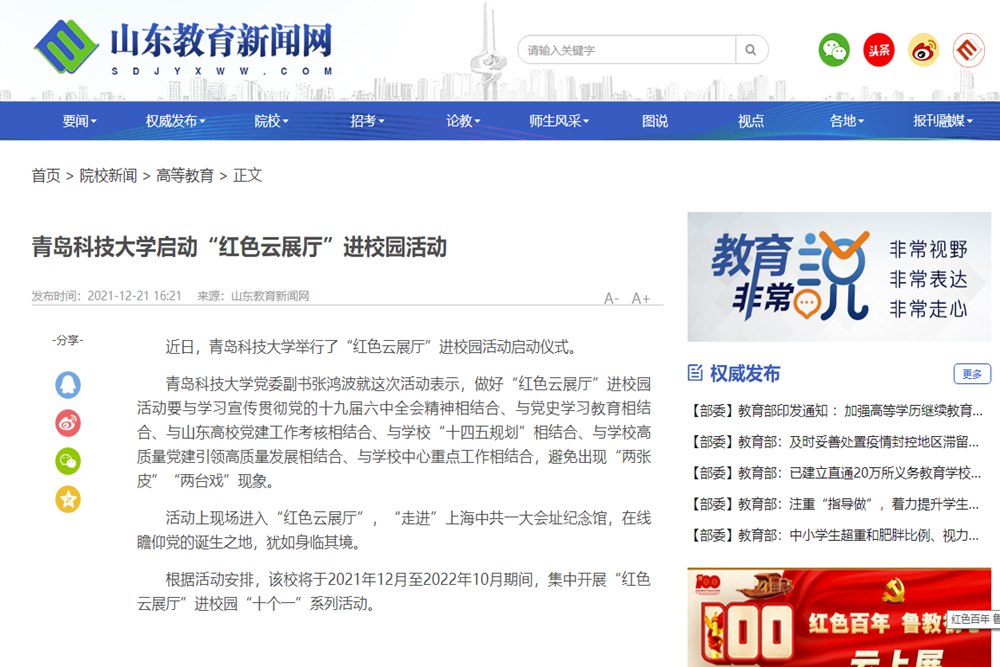Add to favorites with star icon
The height and width of the screenshot is (667, 1000).
point(68,499)
